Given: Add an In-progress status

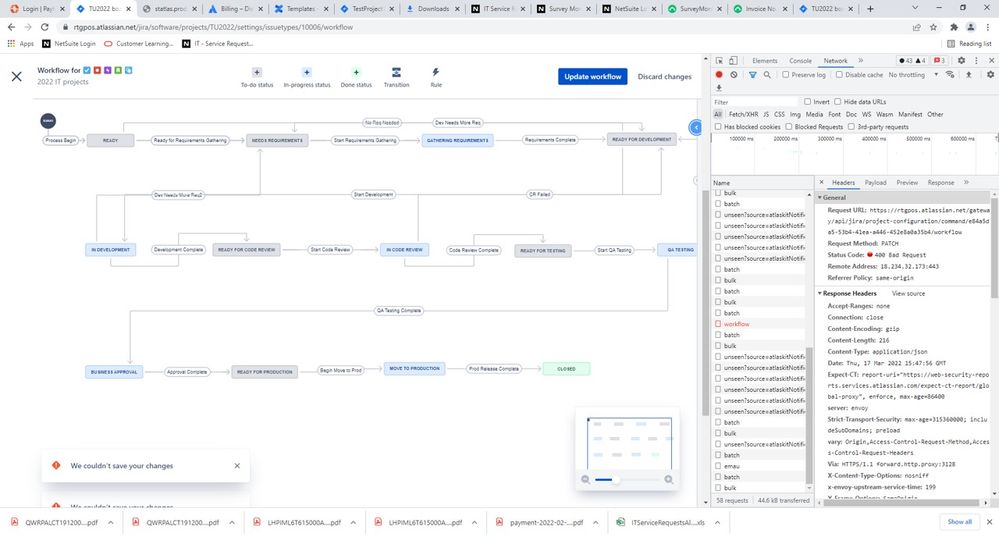Looking at the screenshot, I should [306, 77].
